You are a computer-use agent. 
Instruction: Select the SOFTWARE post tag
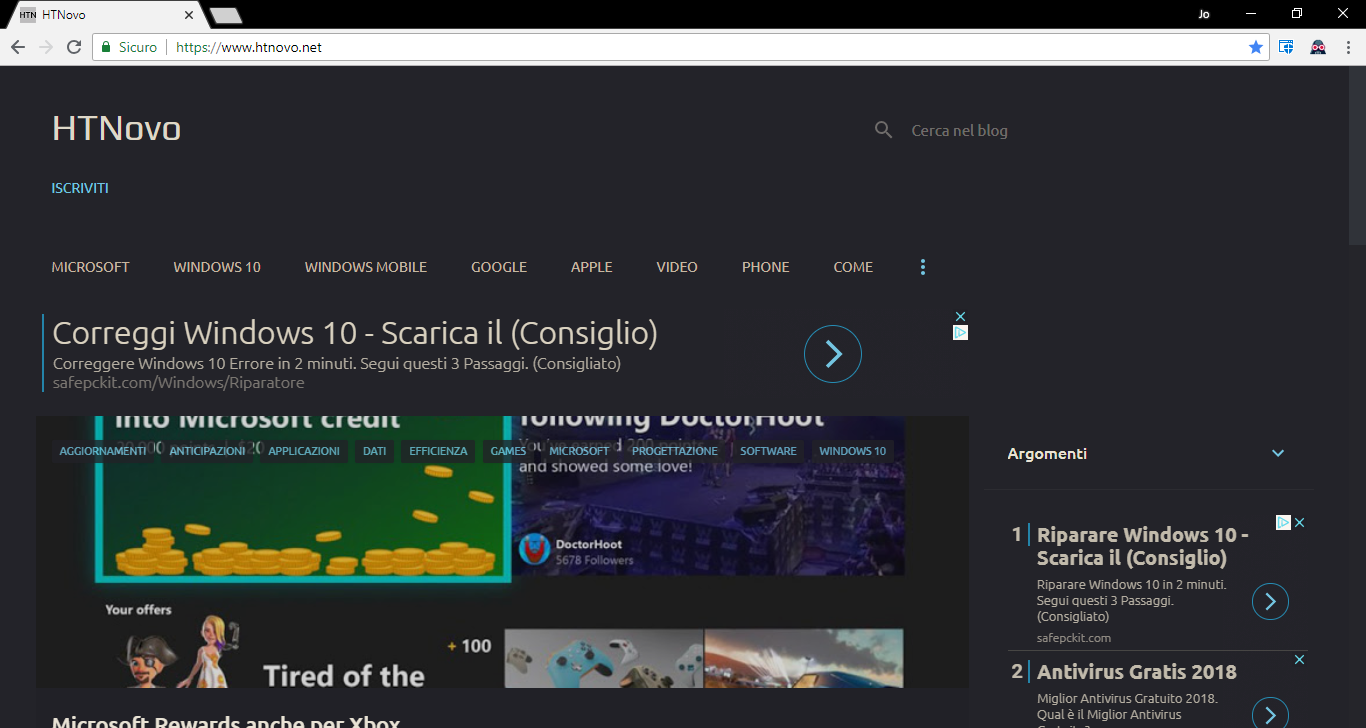(768, 451)
